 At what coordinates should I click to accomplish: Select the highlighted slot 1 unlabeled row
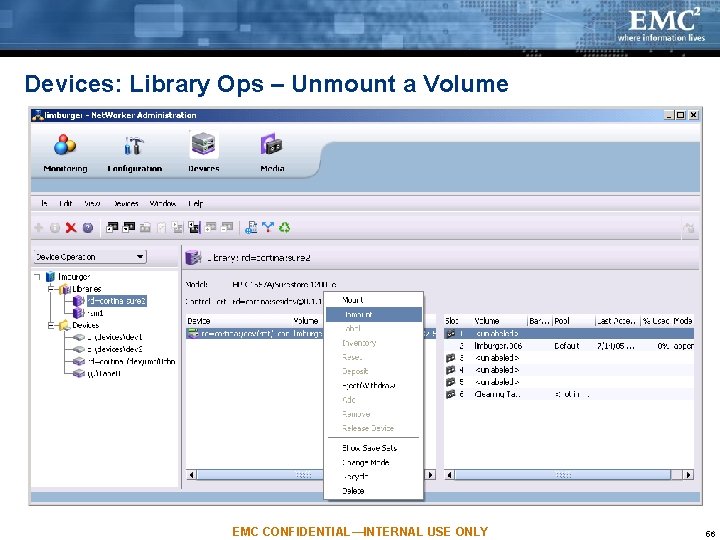tap(569, 333)
